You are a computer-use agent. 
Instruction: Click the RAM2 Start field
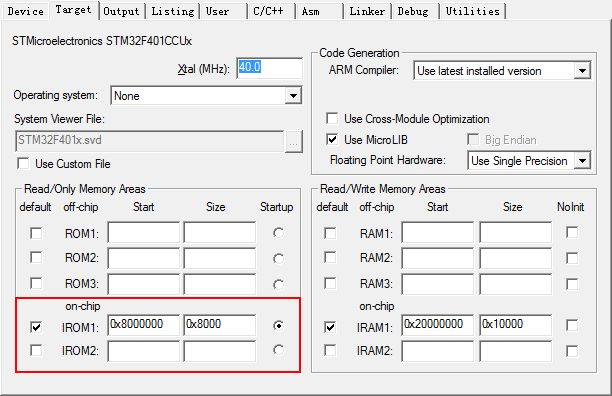438,258
